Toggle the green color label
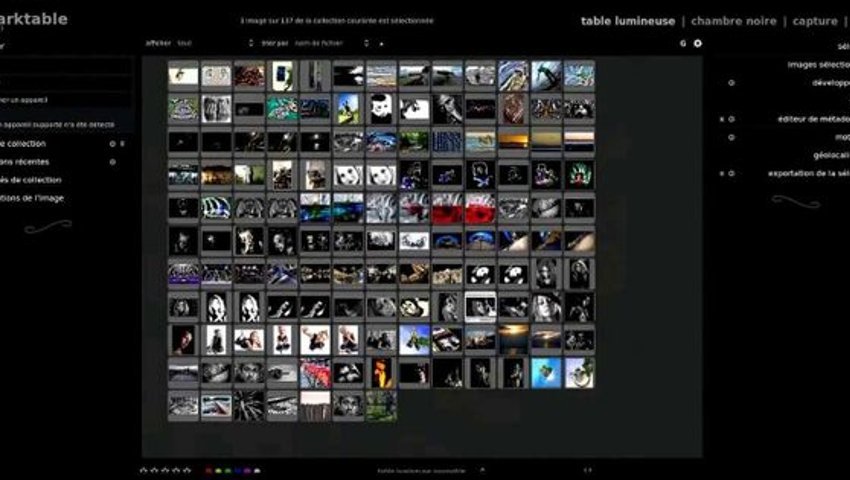 (x=228, y=471)
